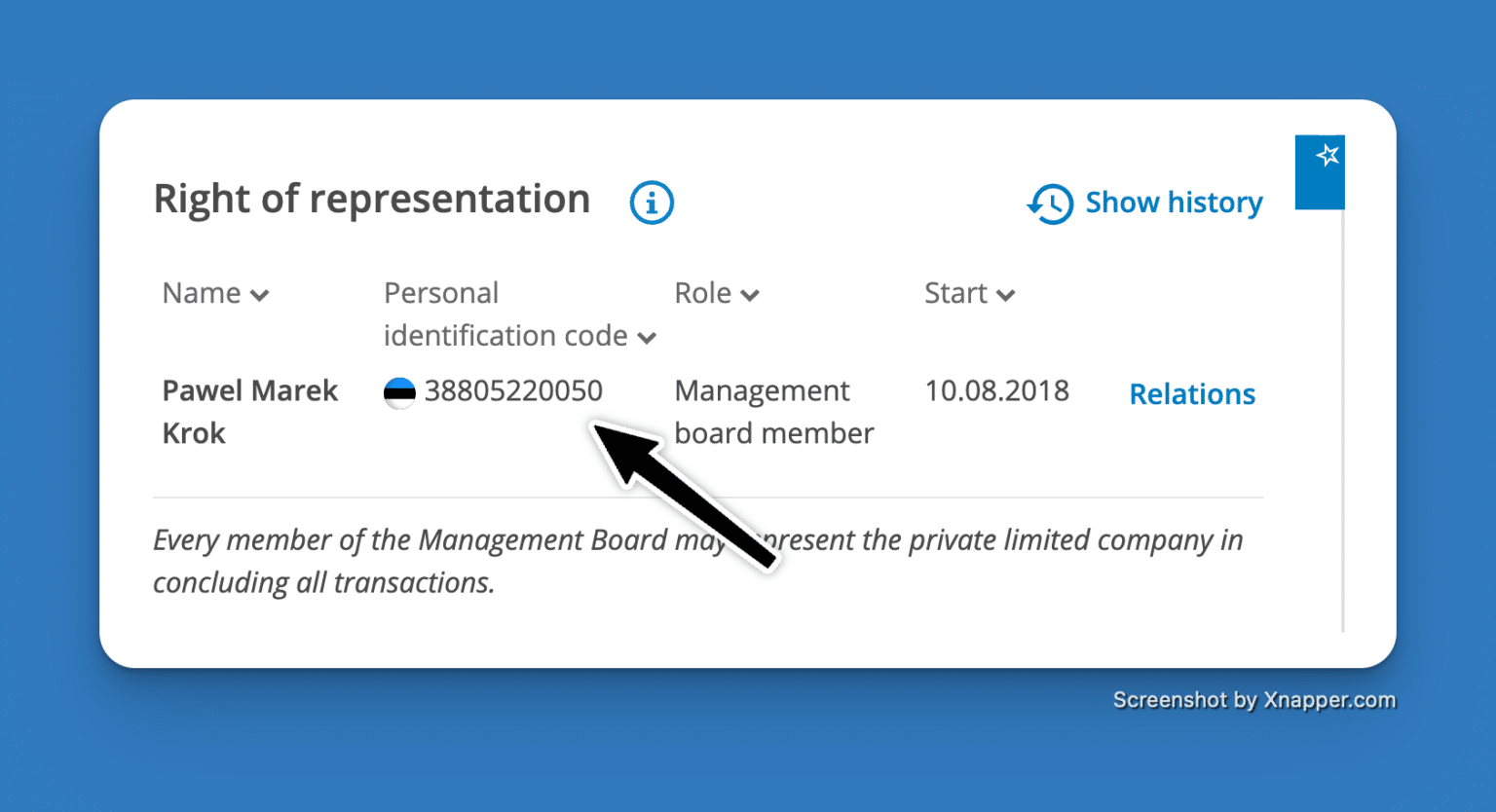Screen dimensions: 1496x812
Task: Sort by the Role column header
Action: [x=702, y=293]
